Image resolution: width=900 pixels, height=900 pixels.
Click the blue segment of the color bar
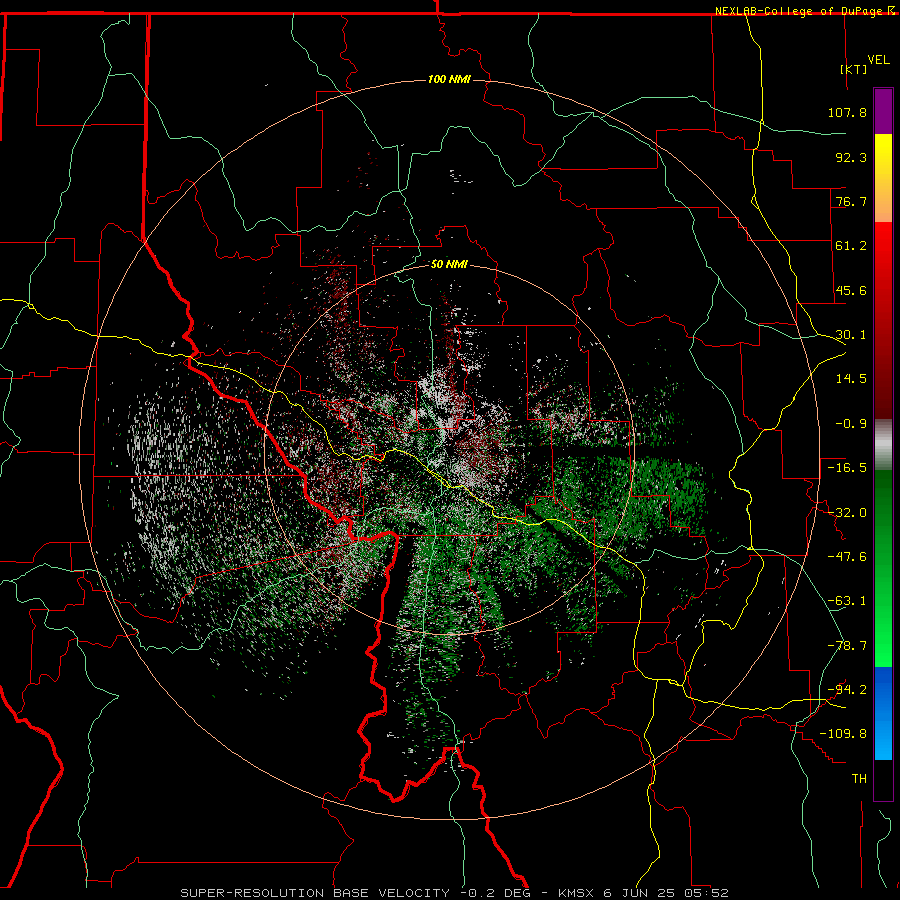point(883,713)
